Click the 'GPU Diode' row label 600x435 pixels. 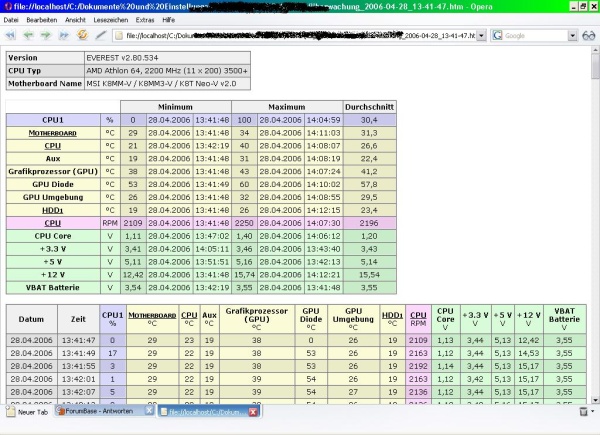click(53, 184)
